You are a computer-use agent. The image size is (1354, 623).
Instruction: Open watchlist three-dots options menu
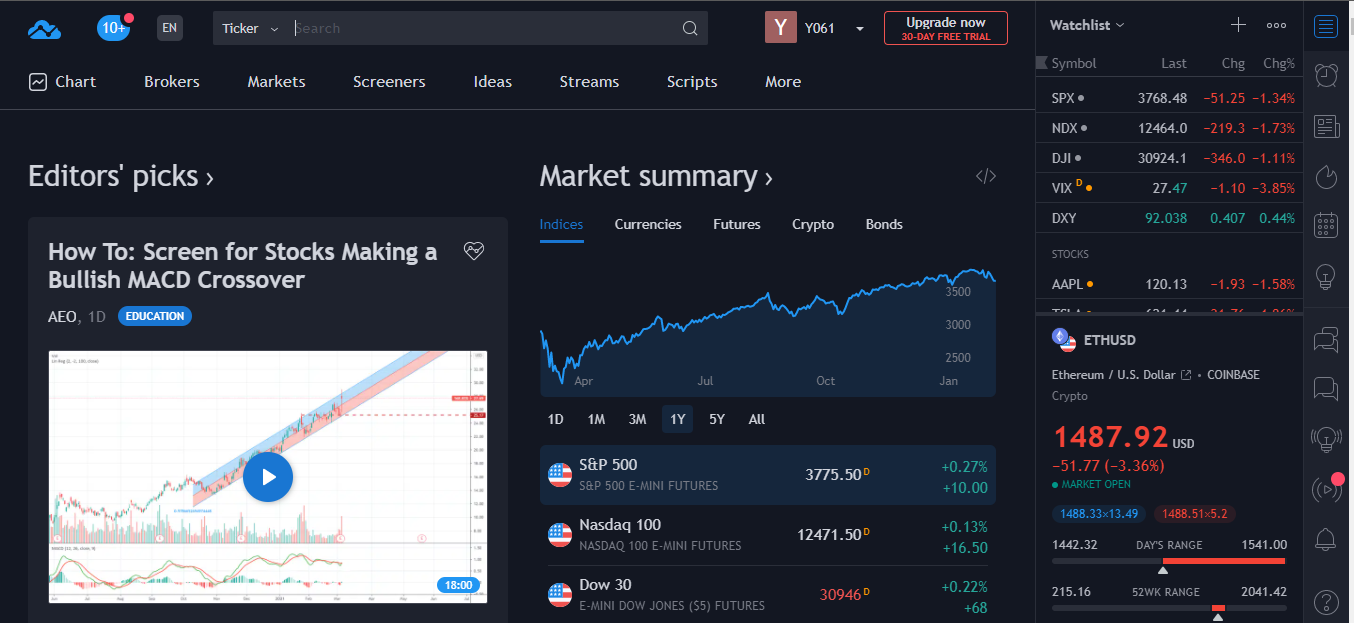tap(1276, 25)
